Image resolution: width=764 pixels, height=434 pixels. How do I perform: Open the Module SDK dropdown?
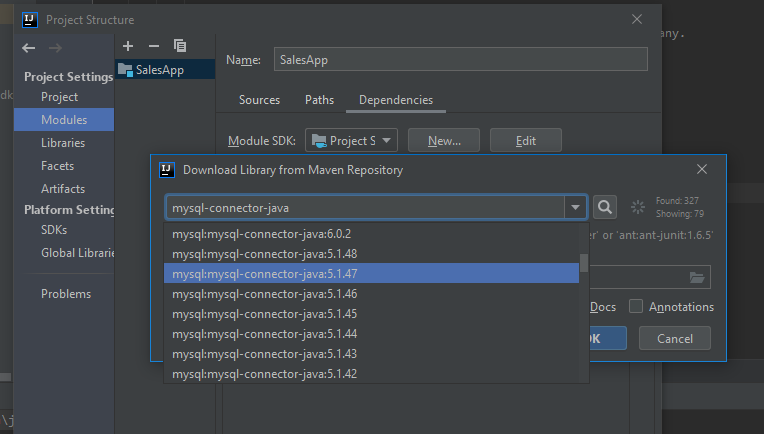tap(351, 141)
